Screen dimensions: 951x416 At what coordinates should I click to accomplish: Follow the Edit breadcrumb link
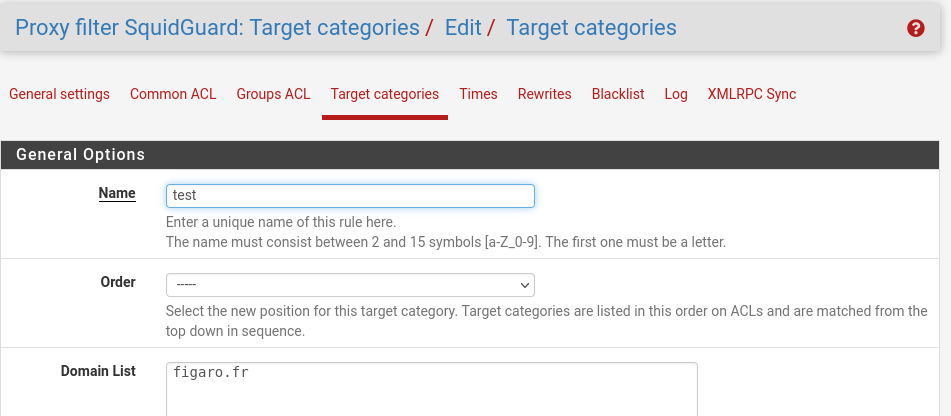click(x=463, y=28)
